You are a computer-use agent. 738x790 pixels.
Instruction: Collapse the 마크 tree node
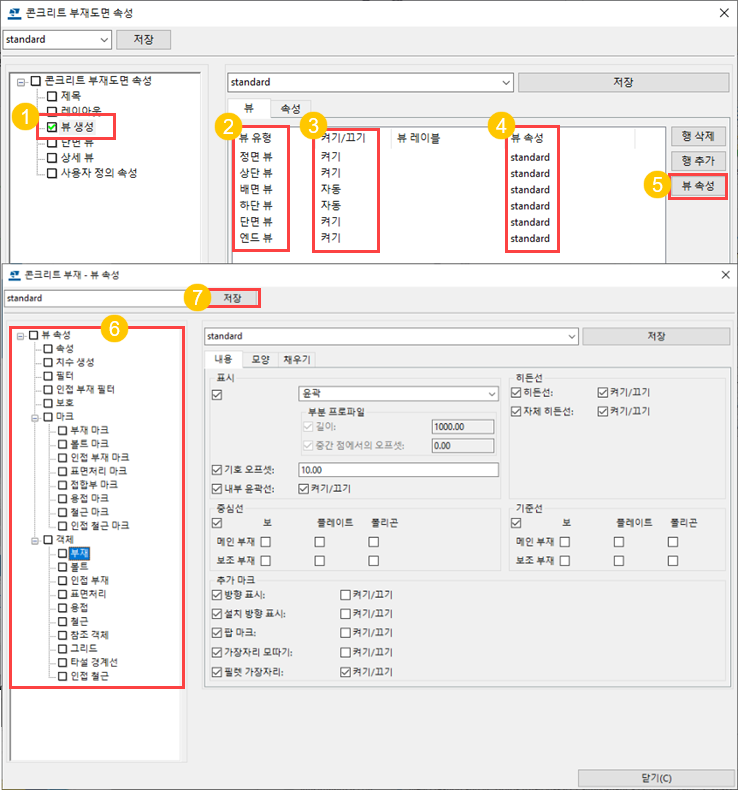click(x=35, y=418)
